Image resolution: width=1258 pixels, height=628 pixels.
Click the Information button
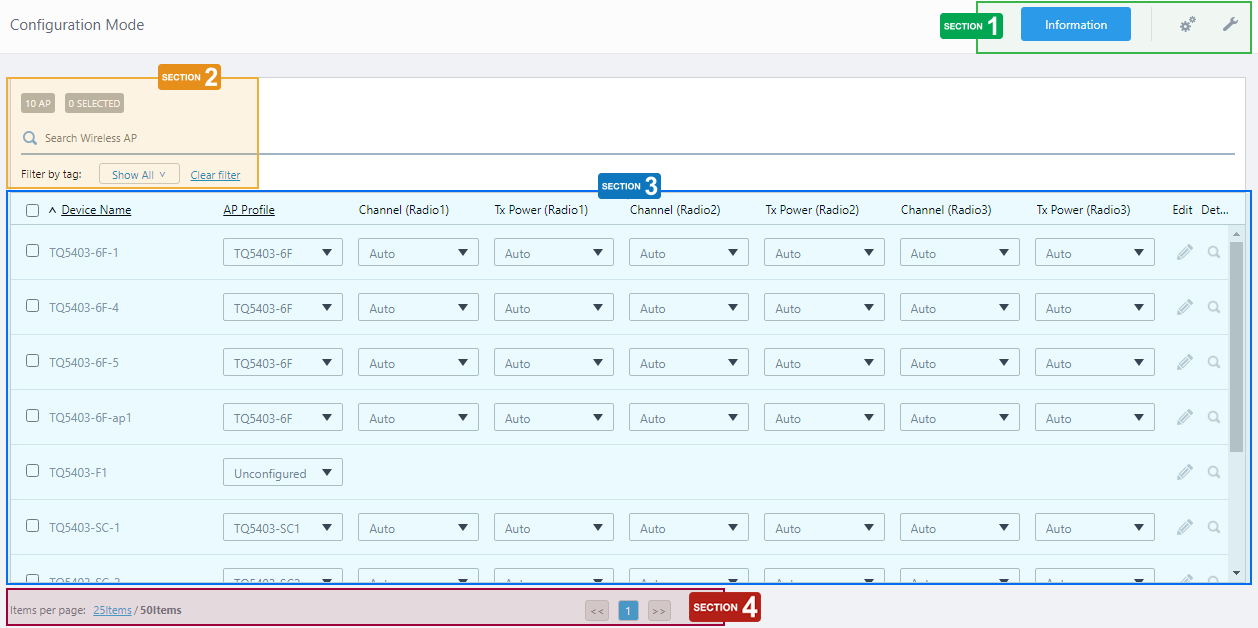(x=1075, y=25)
